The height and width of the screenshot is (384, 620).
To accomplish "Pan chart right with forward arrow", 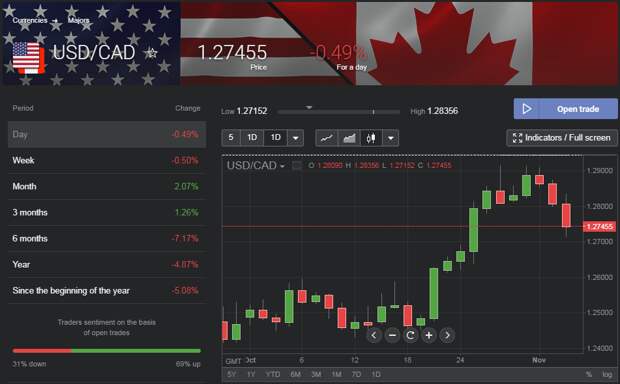I will (x=447, y=335).
